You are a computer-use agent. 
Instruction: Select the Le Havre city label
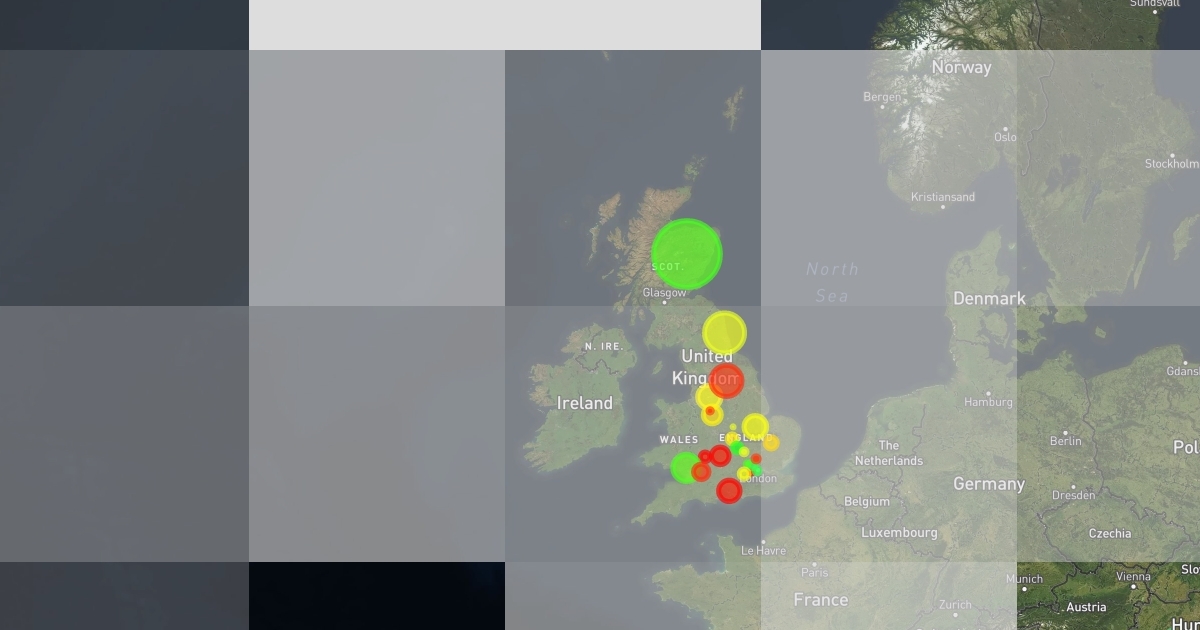[x=763, y=551]
